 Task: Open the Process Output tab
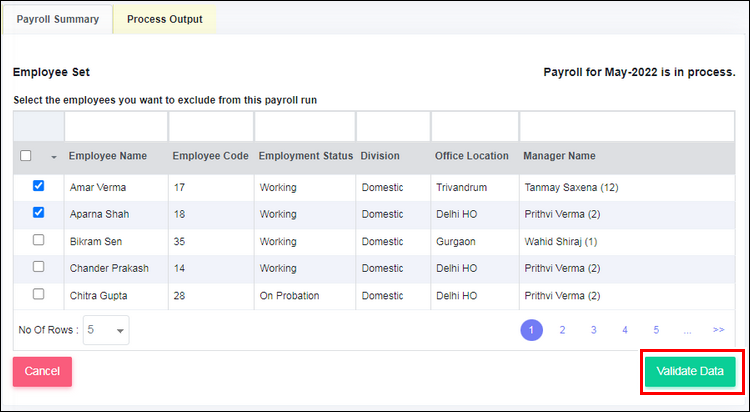click(165, 20)
